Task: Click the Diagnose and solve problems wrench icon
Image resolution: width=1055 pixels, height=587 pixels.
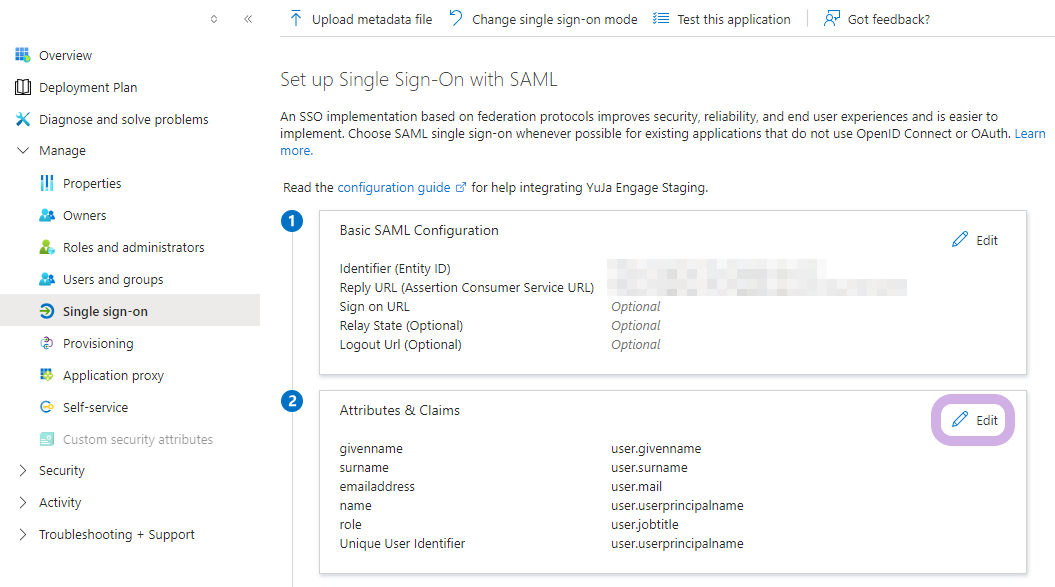Action: point(23,119)
